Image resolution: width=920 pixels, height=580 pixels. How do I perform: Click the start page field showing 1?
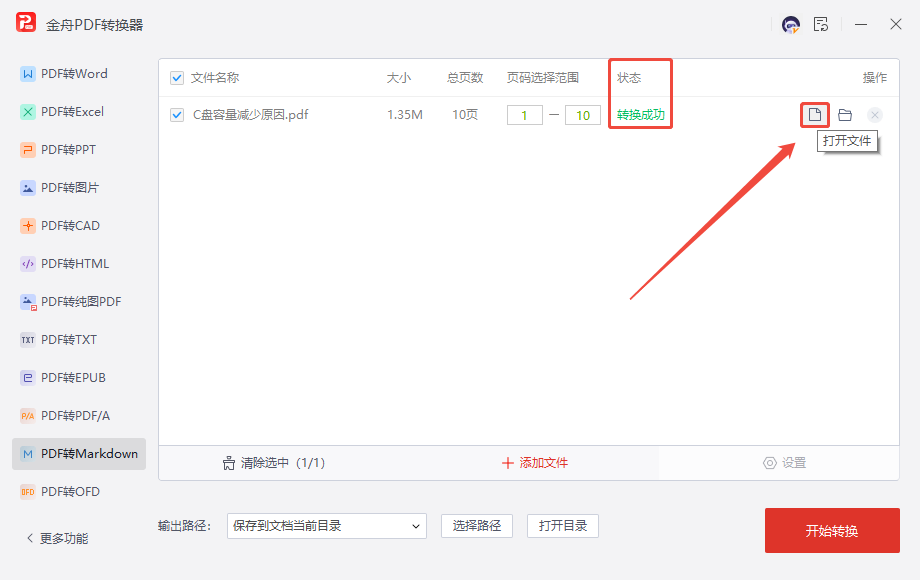click(525, 115)
